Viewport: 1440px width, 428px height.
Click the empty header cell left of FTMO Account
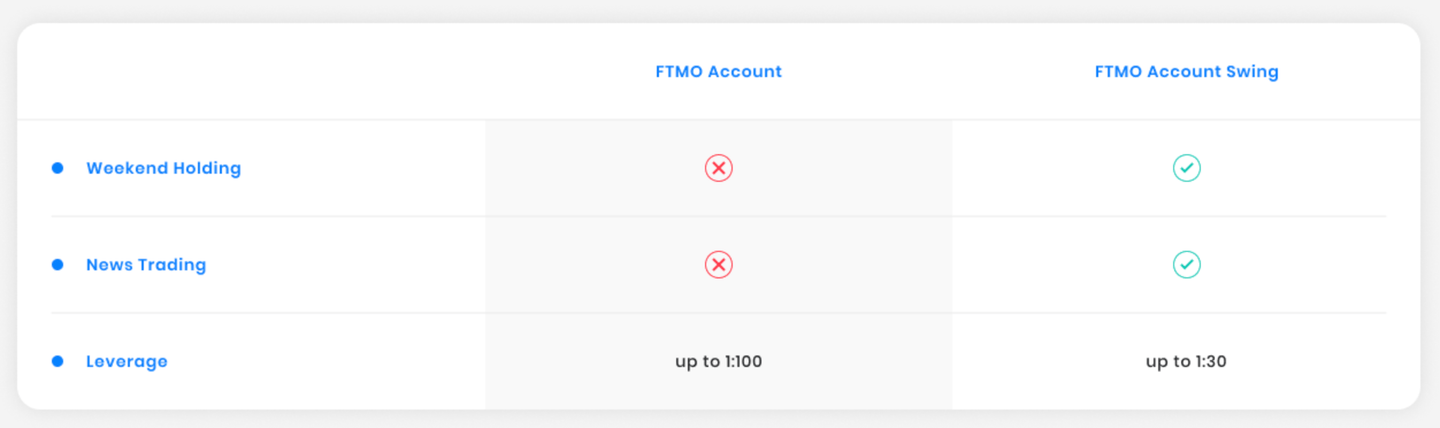click(x=250, y=71)
